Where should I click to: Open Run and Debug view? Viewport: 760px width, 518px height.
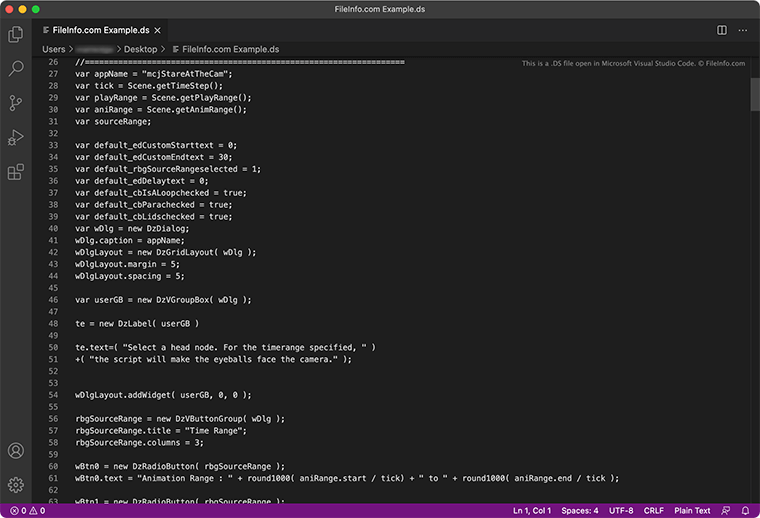(16, 137)
